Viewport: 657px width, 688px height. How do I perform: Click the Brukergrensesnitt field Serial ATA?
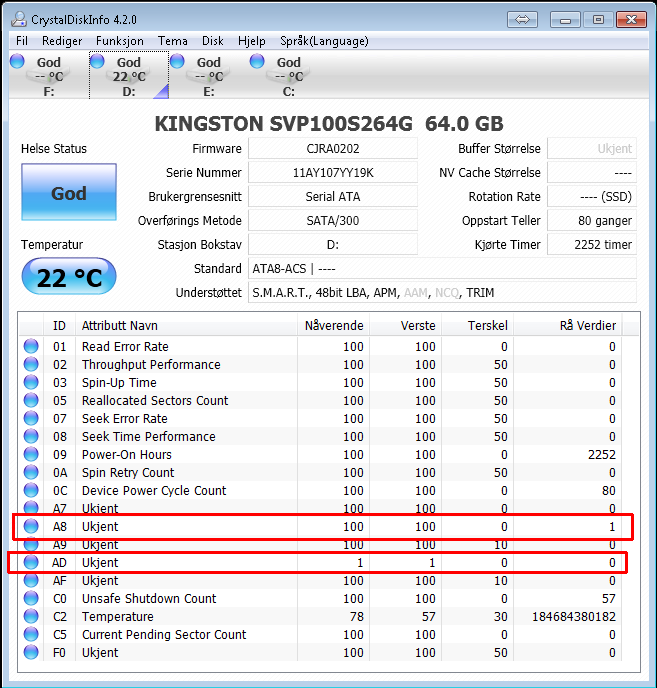(x=333, y=197)
